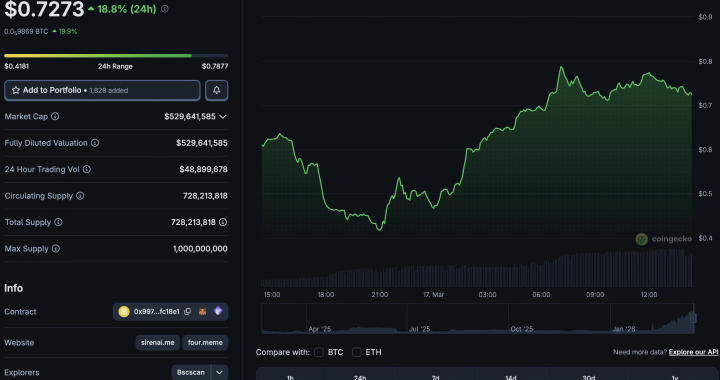This screenshot has height=380, width=720.
Task: Click info icon after Total Supply value 728,213,818
Action: (223, 222)
